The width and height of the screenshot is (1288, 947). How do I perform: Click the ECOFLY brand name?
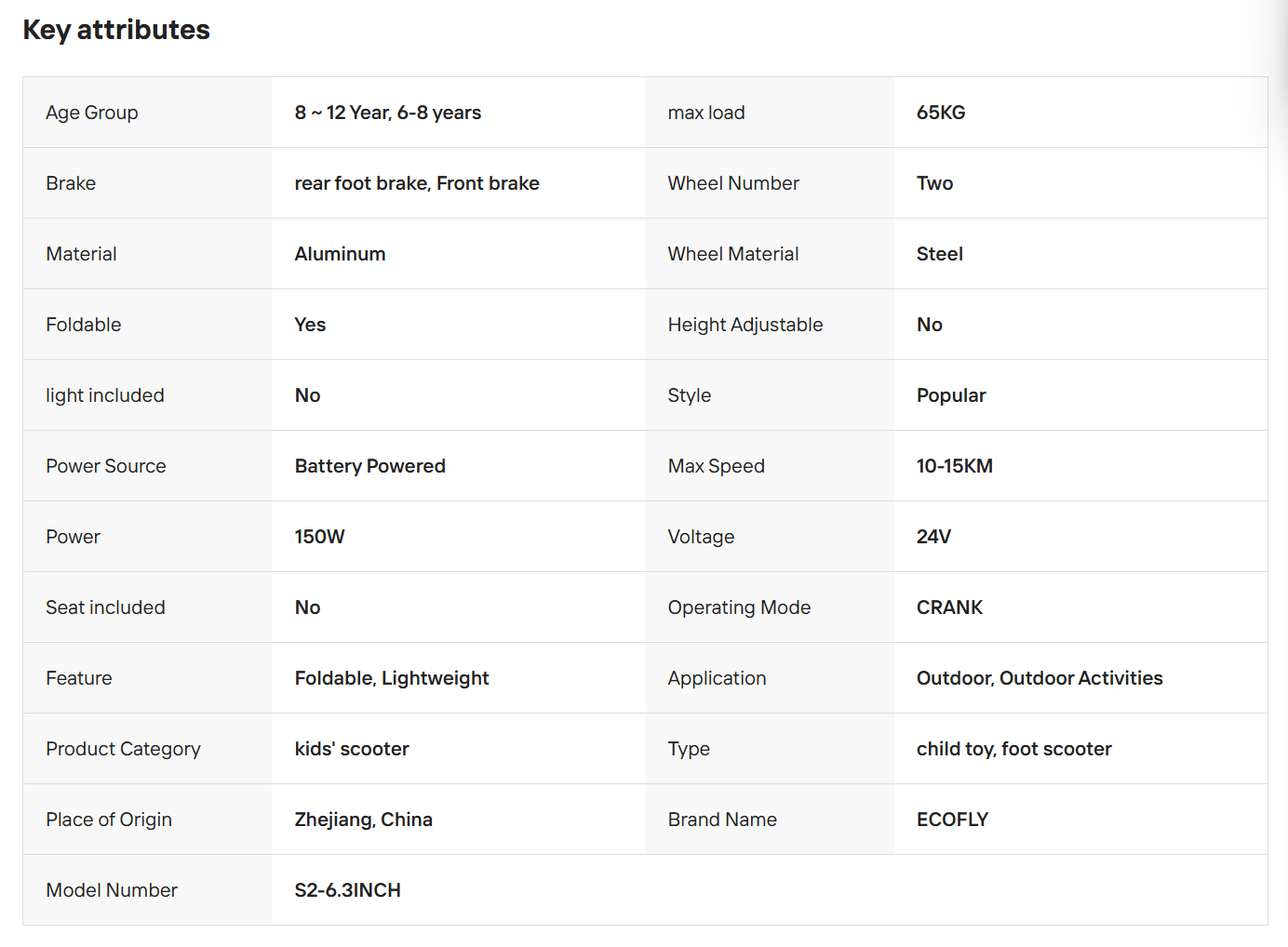[952, 820]
